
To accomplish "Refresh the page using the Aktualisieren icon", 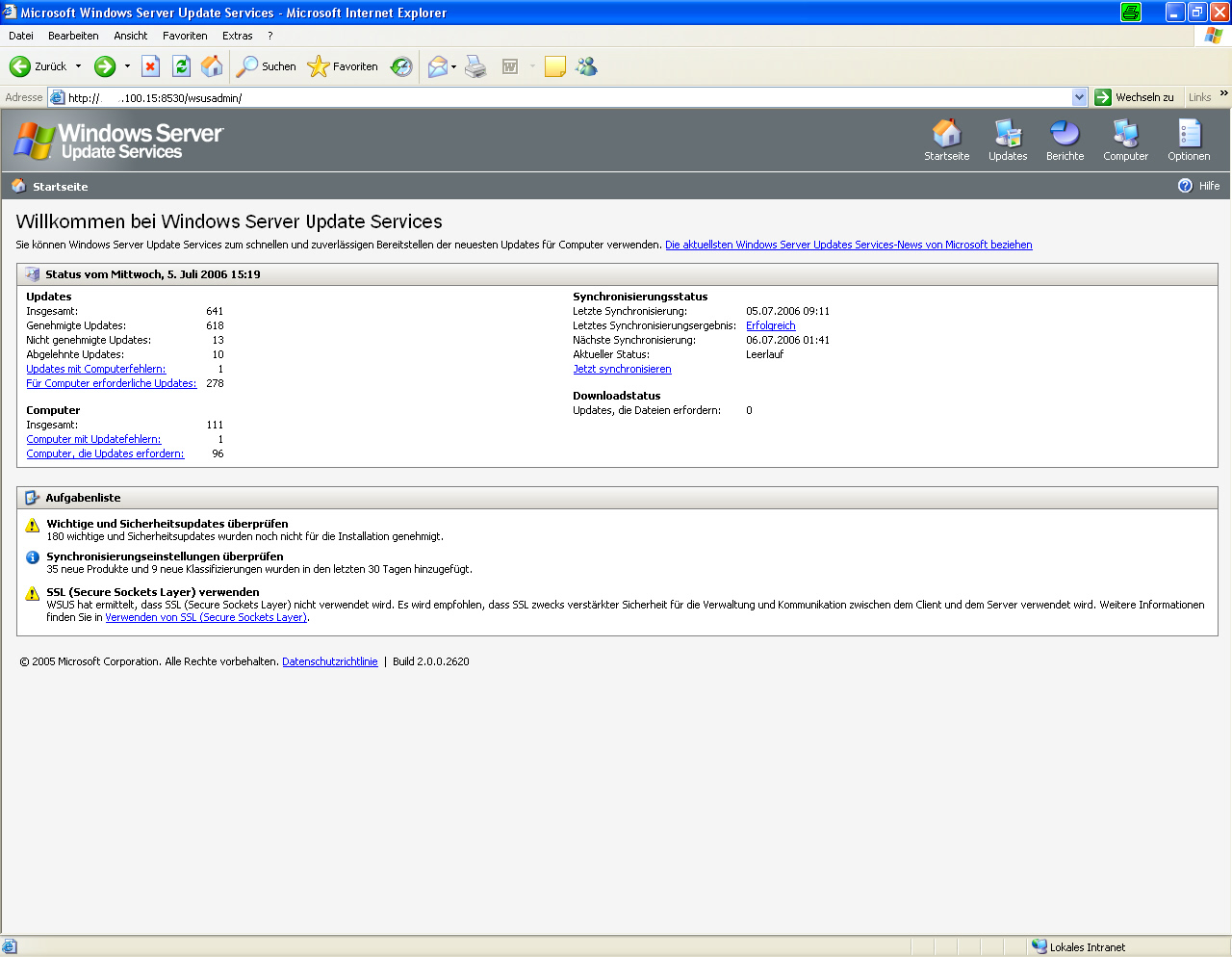I will [x=181, y=65].
